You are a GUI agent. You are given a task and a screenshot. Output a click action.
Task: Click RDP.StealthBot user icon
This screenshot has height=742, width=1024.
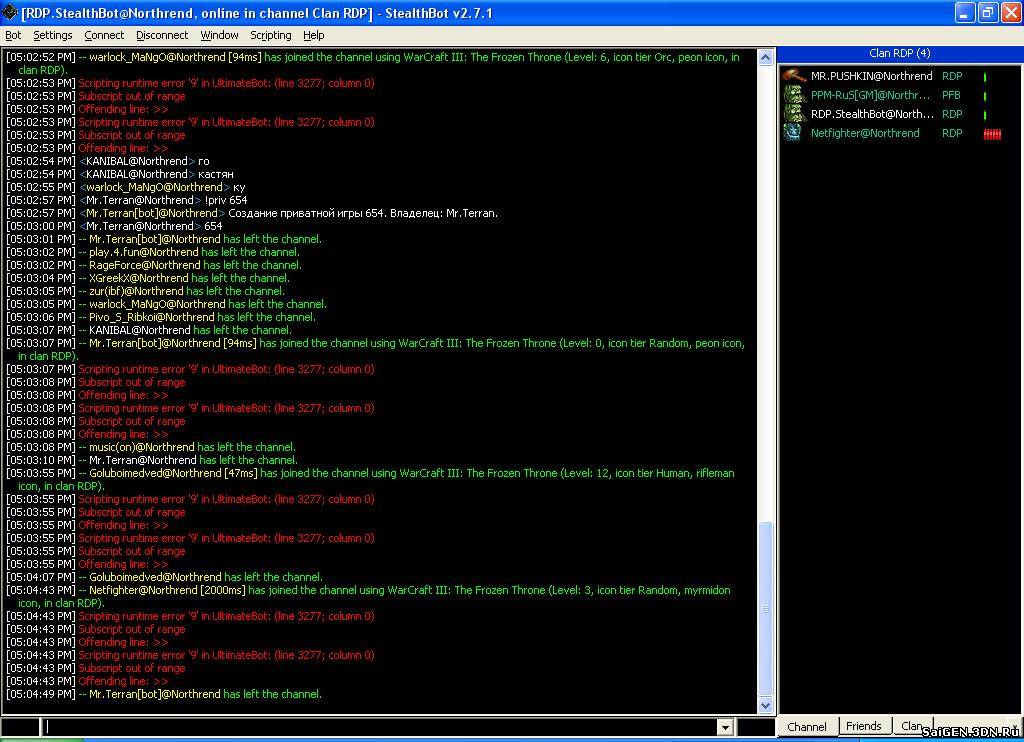pos(794,114)
